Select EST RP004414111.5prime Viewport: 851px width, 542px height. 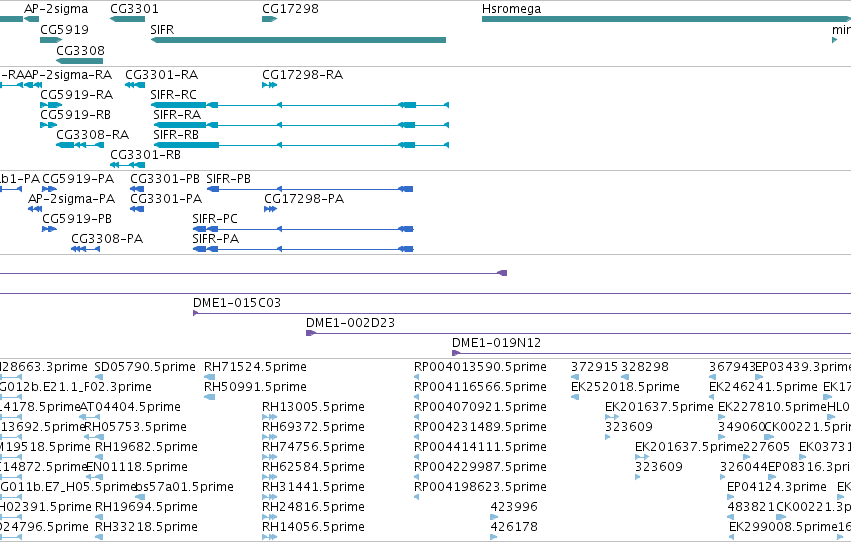tap(480, 448)
